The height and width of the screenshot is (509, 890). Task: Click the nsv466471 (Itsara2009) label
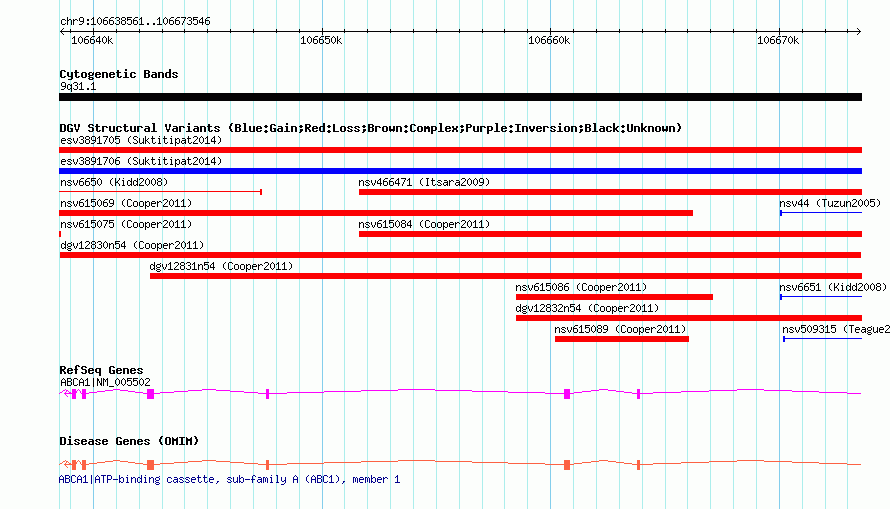[x=424, y=182]
